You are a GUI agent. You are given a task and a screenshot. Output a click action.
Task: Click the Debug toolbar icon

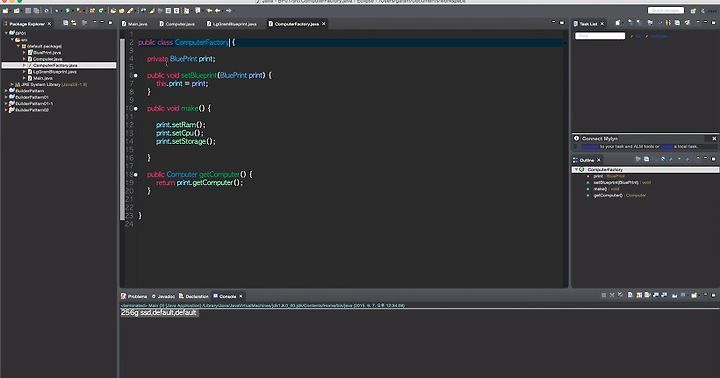click(57, 10)
